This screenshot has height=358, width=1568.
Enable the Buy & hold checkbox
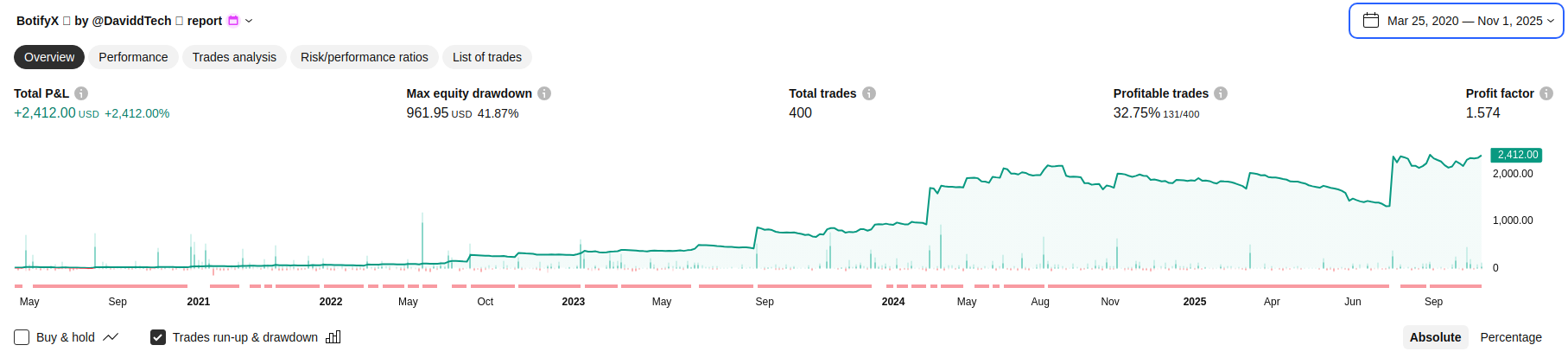[x=22, y=337]
